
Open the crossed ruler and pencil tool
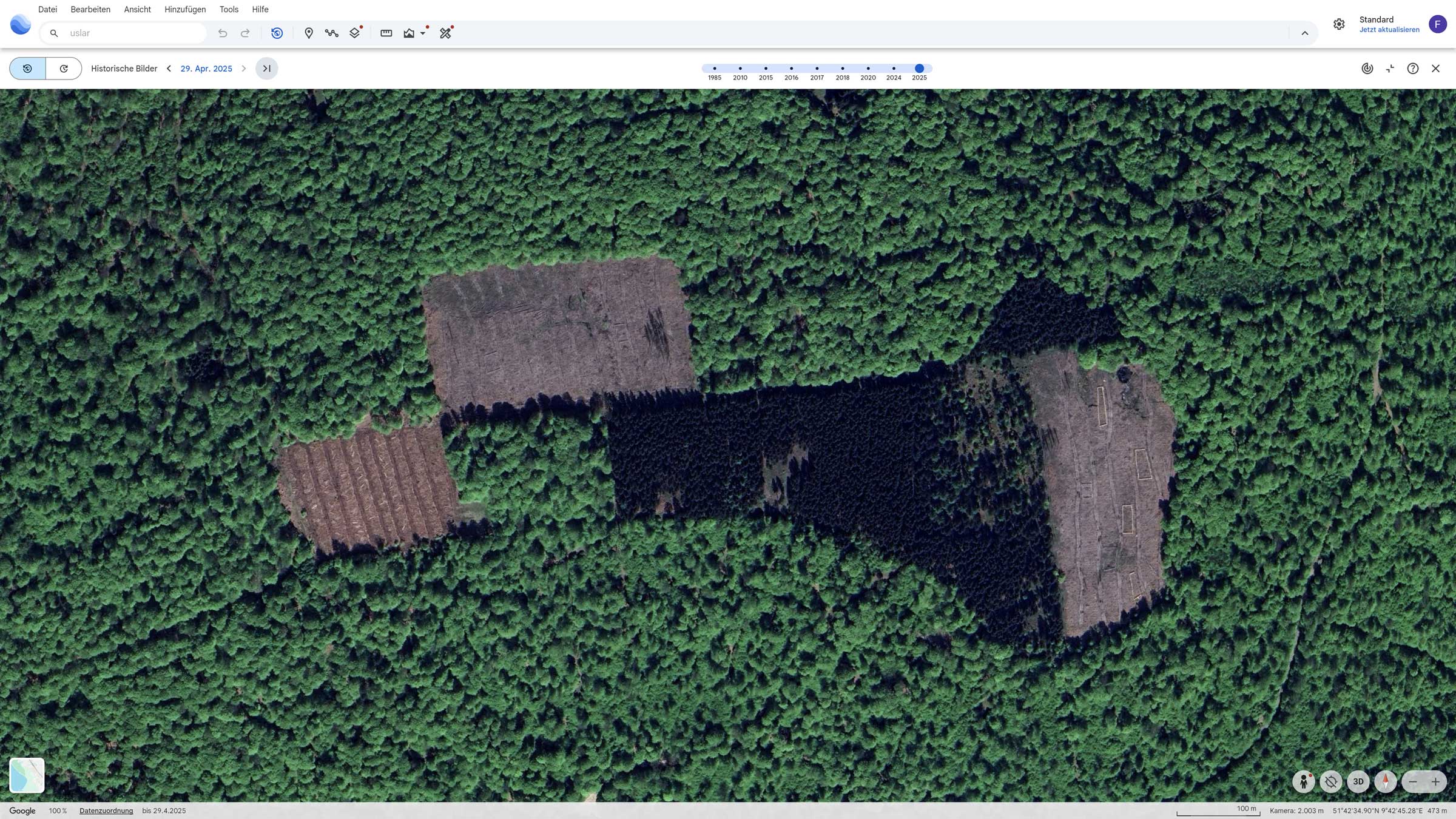pyautogui.click(x=446, y=33)
